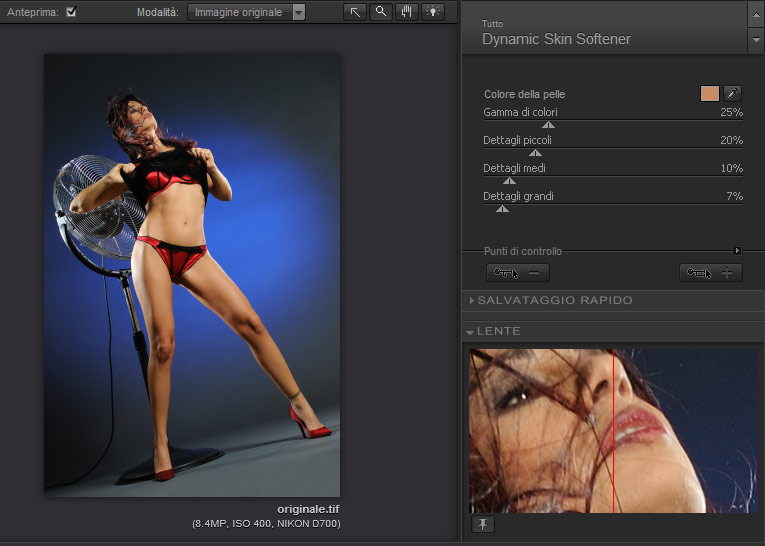Toggle the Anteprima preview checkbox
The width and height of the screenshot is (765, 546).
[x=71, y=12]
